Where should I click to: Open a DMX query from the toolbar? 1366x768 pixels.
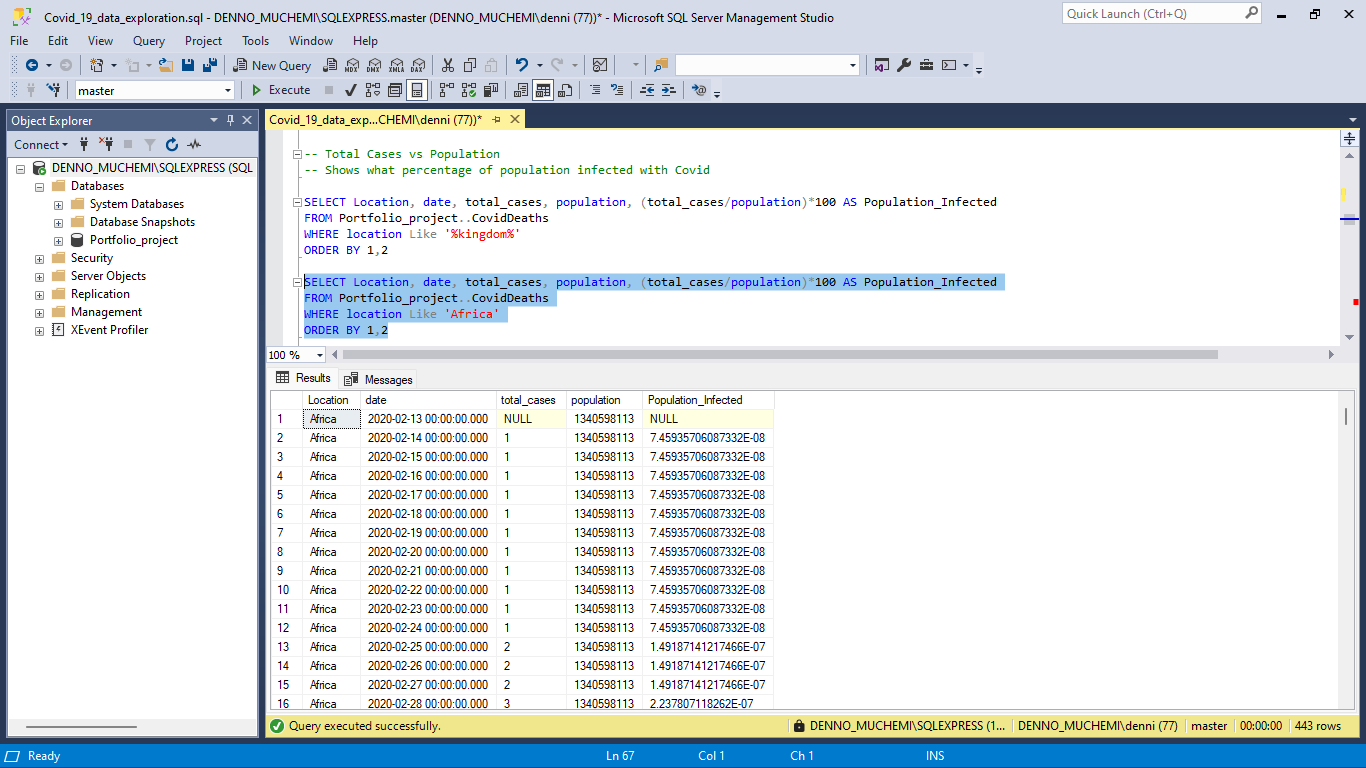click(x=374, y=65)
